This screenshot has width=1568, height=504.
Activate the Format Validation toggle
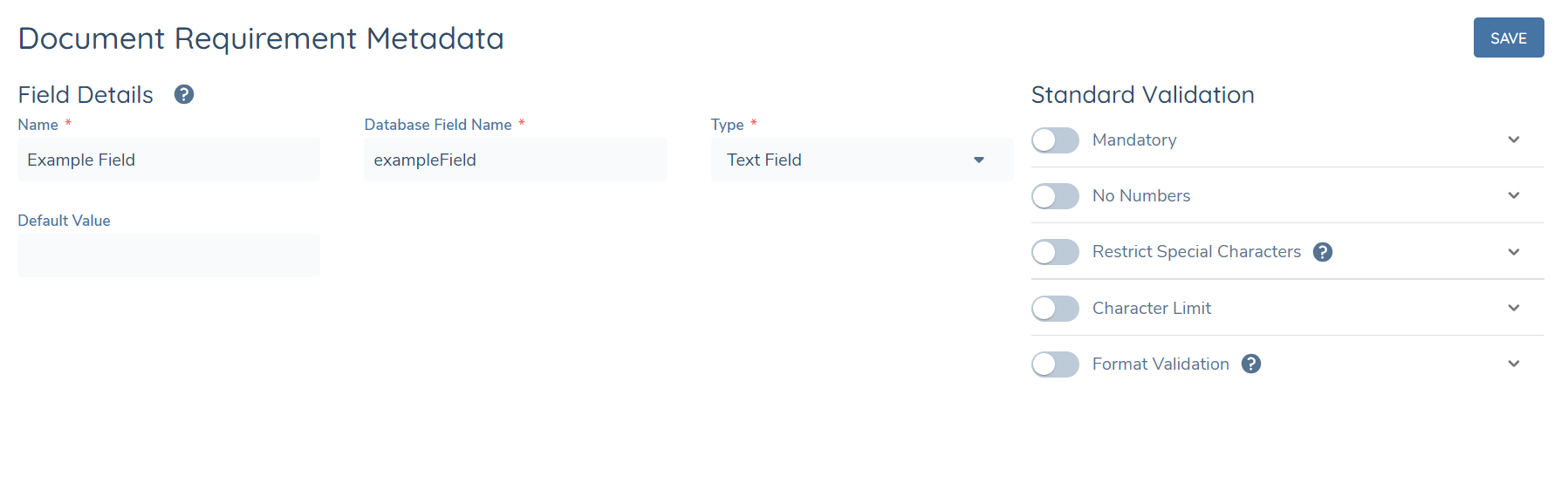1055,364
